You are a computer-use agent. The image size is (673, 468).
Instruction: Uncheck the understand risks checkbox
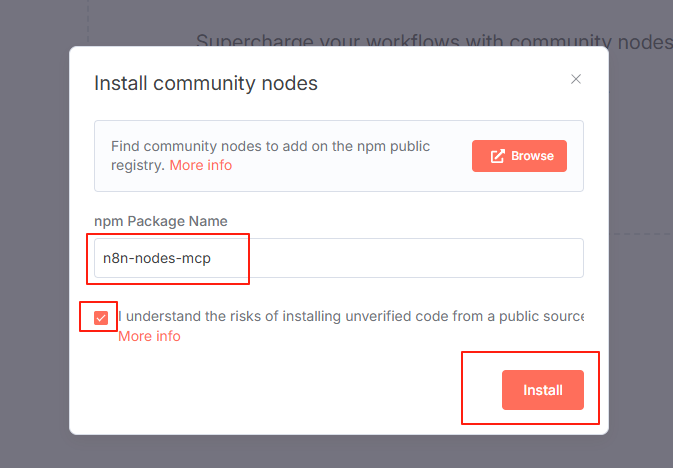pos(101,318)
